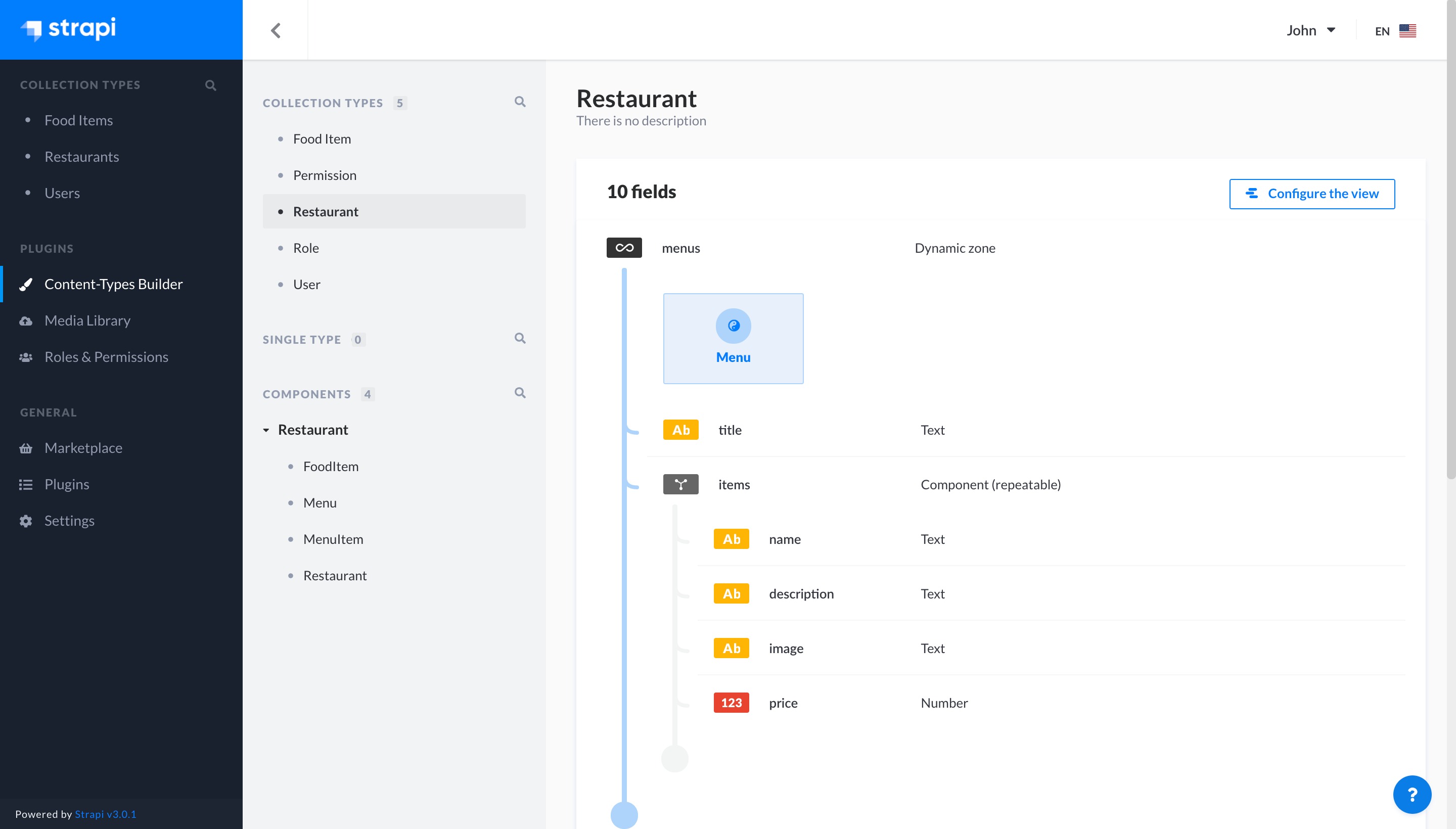The width and height of the screenshot is (1456, 829).
Task: Open the help button in bottom right corner
Action: coord(1412,794)
